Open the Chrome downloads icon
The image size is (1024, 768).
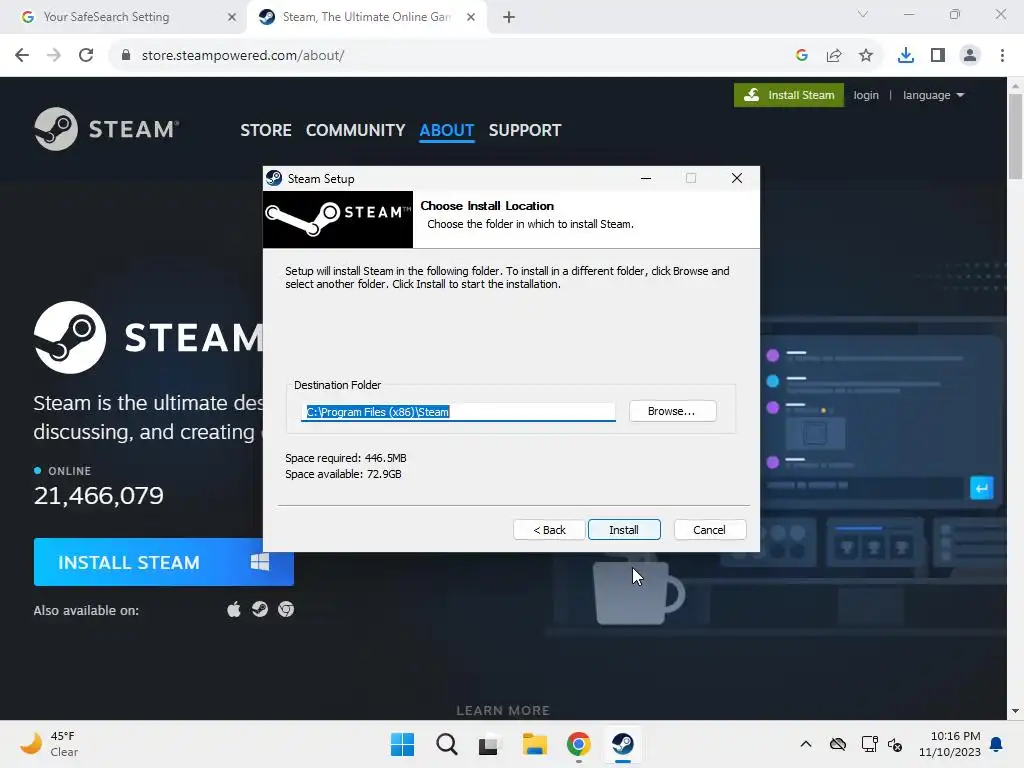906,56
